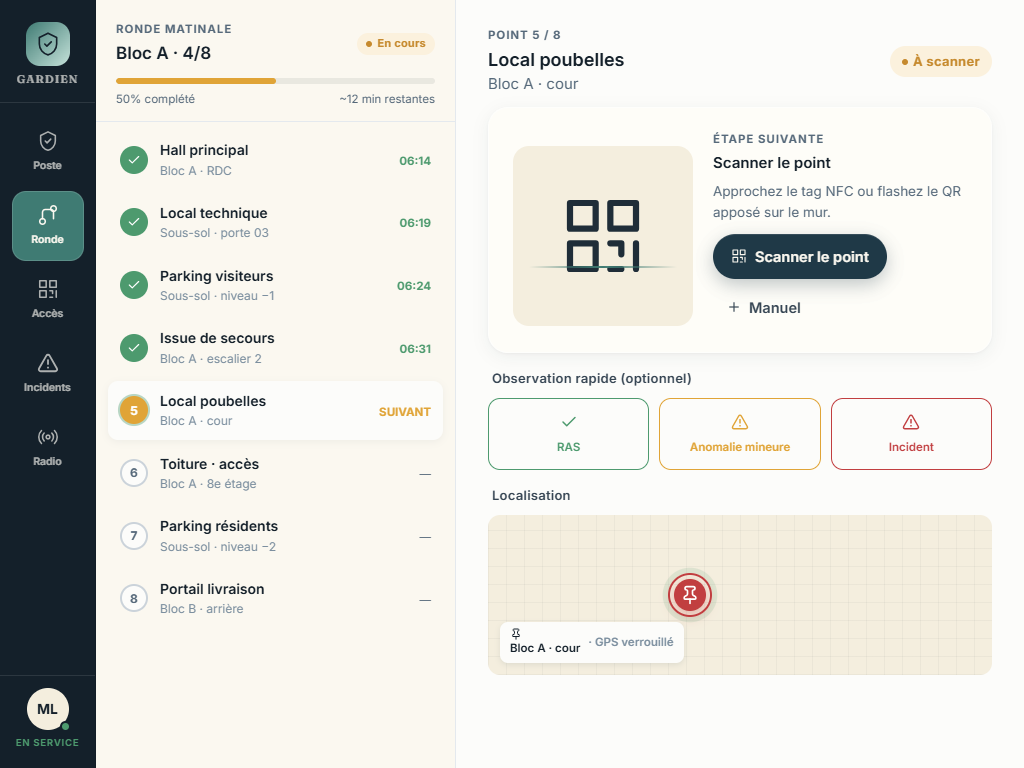This screenshot has height=768, width=1024.
Task: Click the 50% complété text
Action: click(x=155, y=99)
